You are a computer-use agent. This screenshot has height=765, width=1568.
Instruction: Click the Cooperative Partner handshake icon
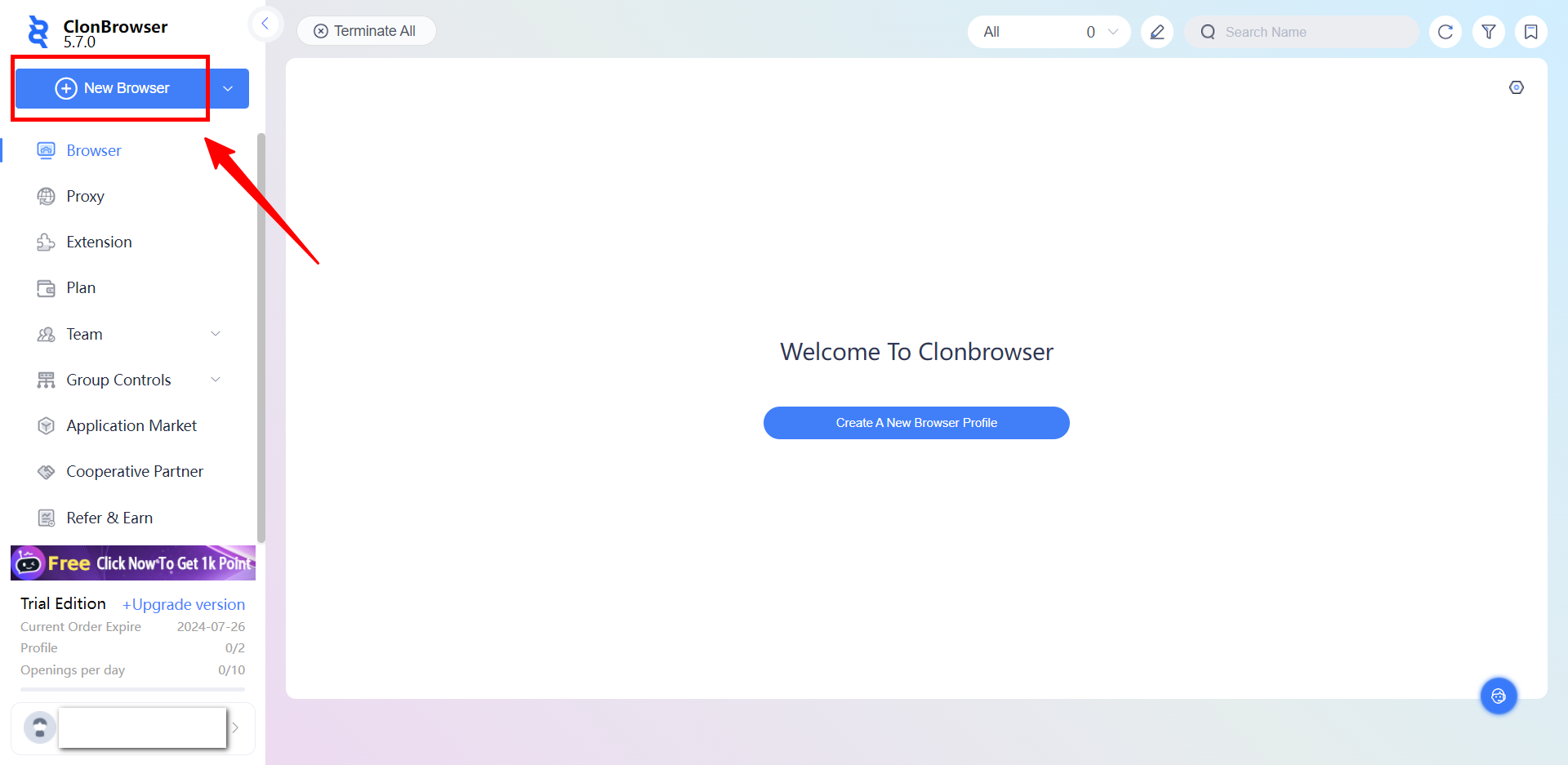(x=47, y=472)
